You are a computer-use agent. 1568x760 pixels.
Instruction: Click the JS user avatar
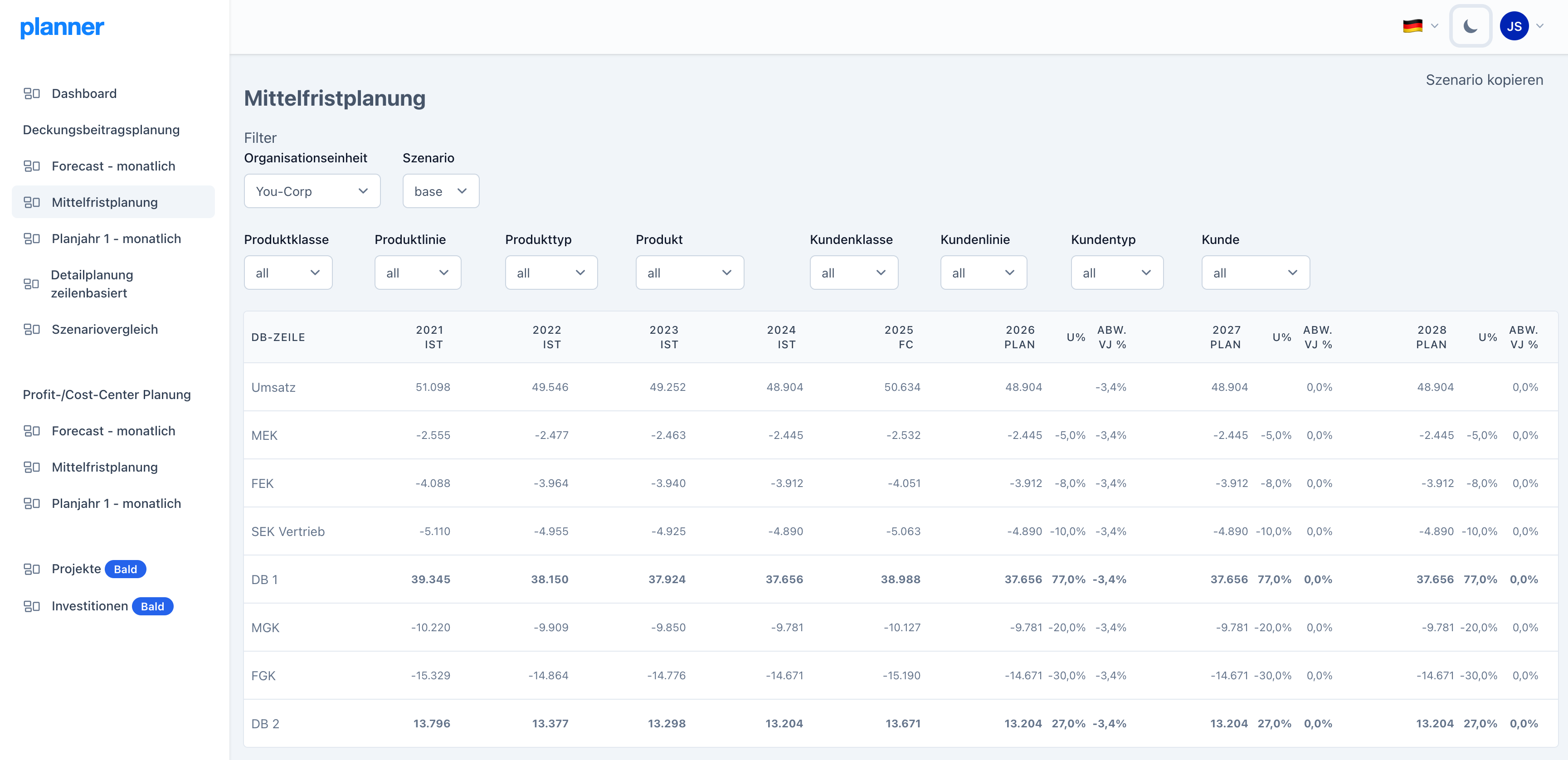(1514, 26)
